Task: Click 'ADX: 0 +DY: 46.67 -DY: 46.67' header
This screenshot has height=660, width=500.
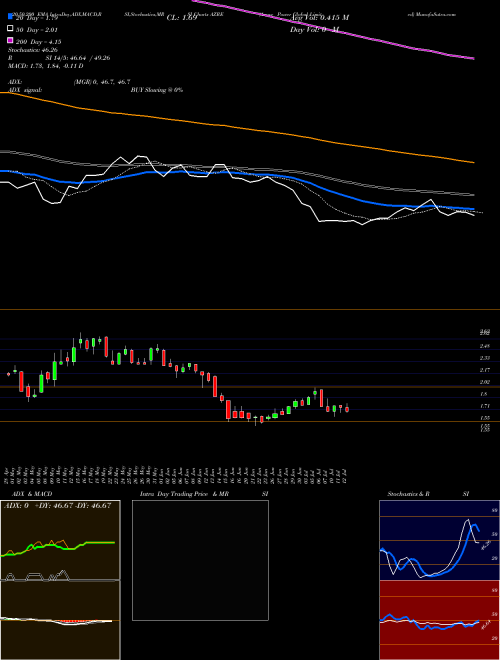Action: click(57, 506)
